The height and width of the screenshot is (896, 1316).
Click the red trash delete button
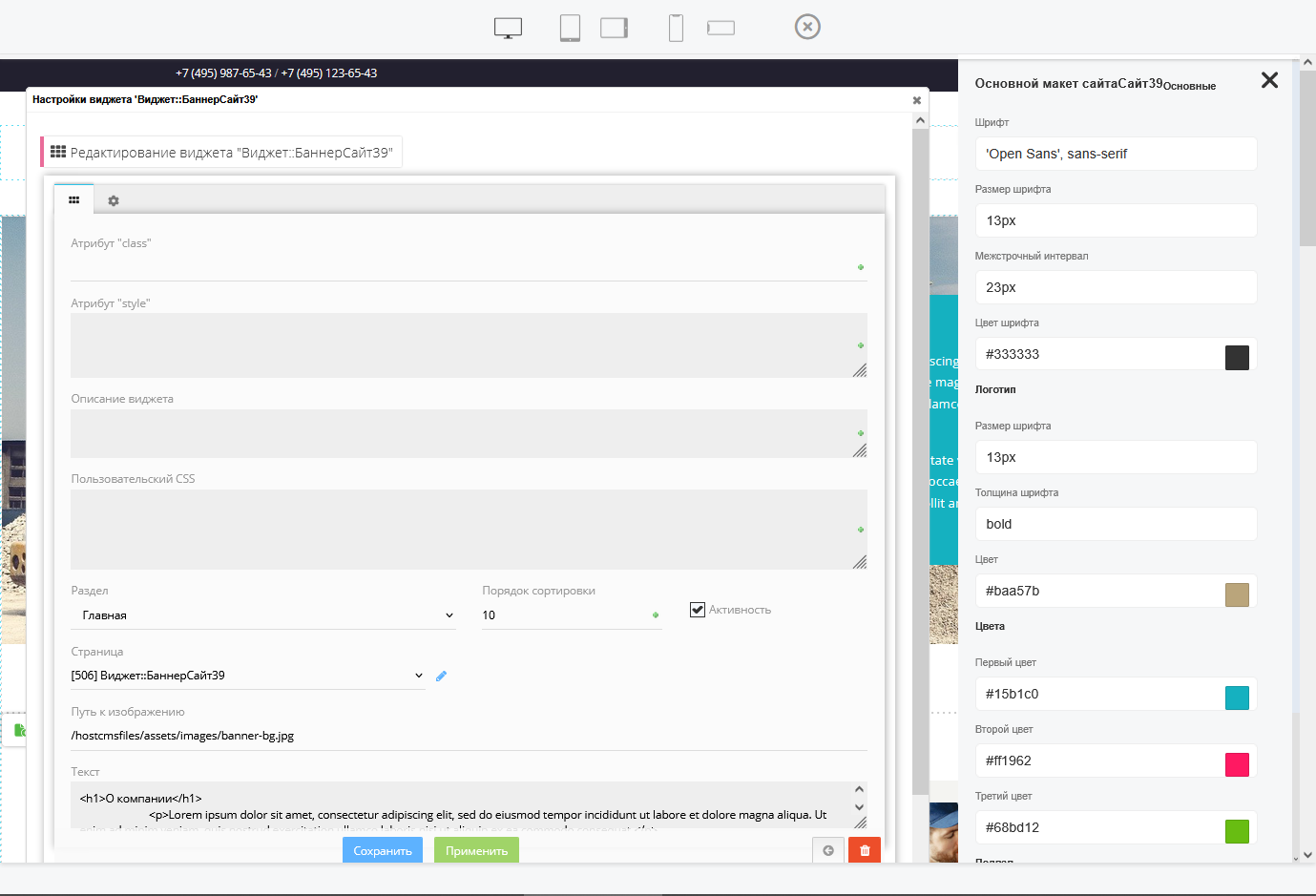click(865, 850)
